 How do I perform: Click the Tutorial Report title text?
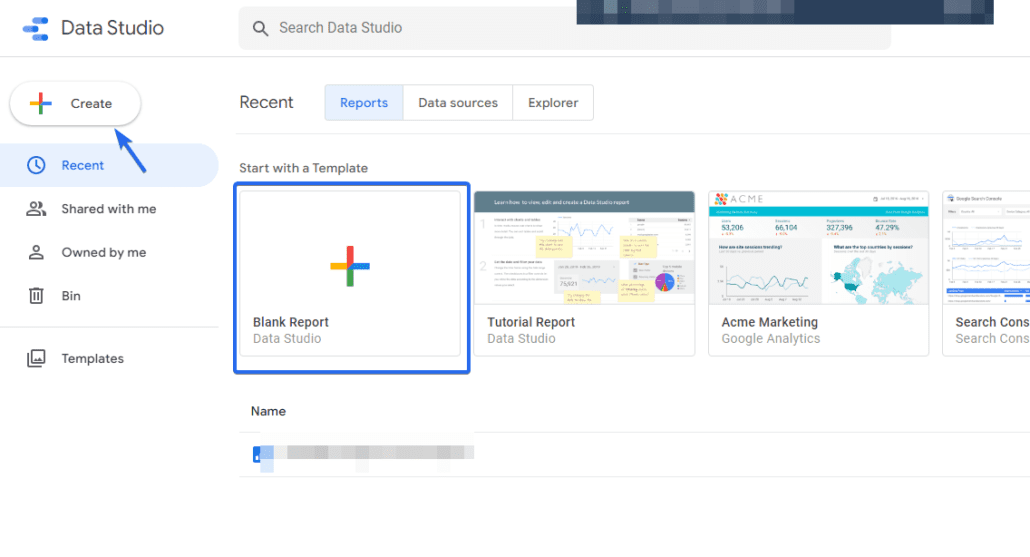click(x=531, y=322)
